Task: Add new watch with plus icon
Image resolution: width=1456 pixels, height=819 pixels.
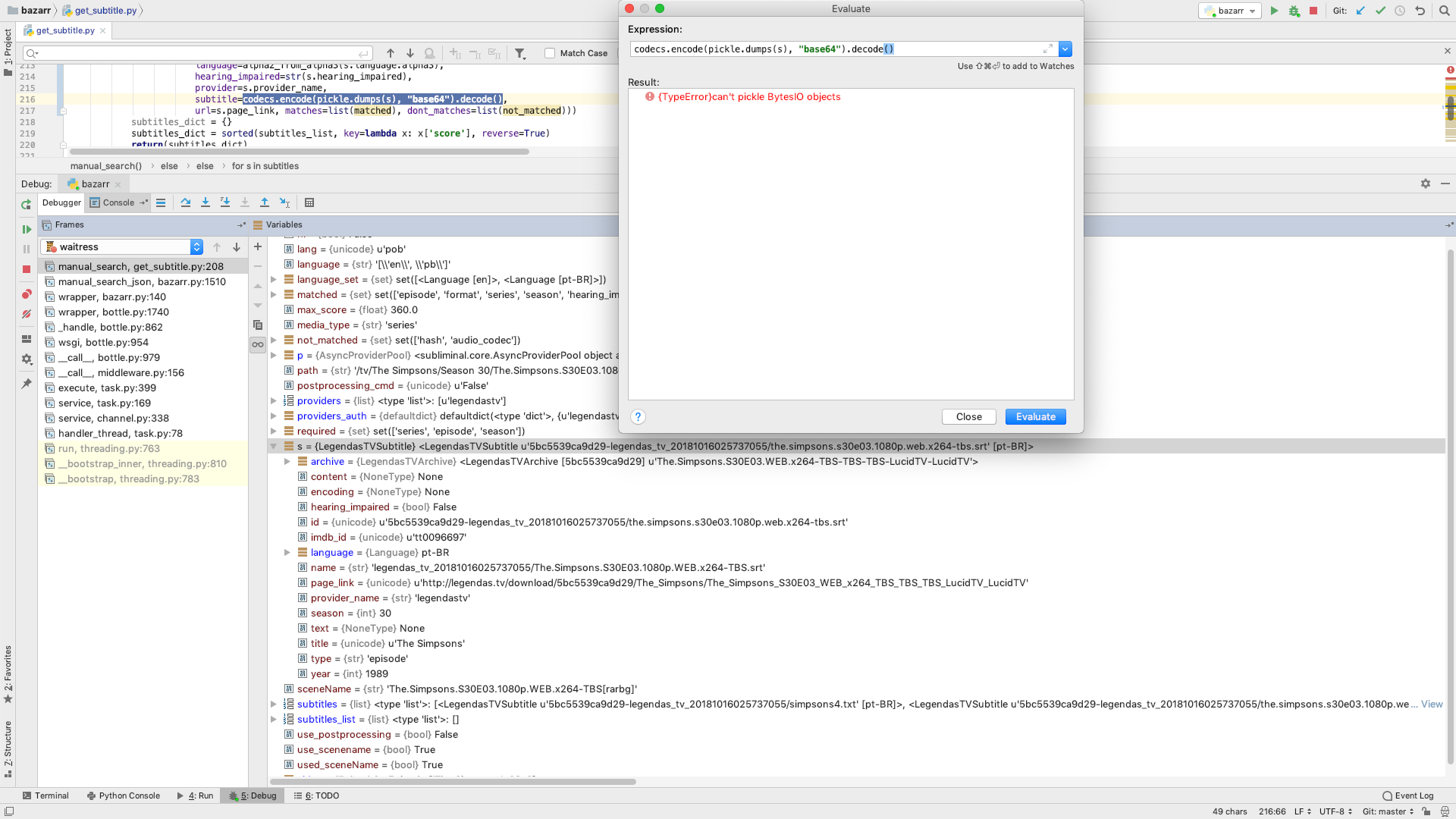Action: [x=258, y=246]
